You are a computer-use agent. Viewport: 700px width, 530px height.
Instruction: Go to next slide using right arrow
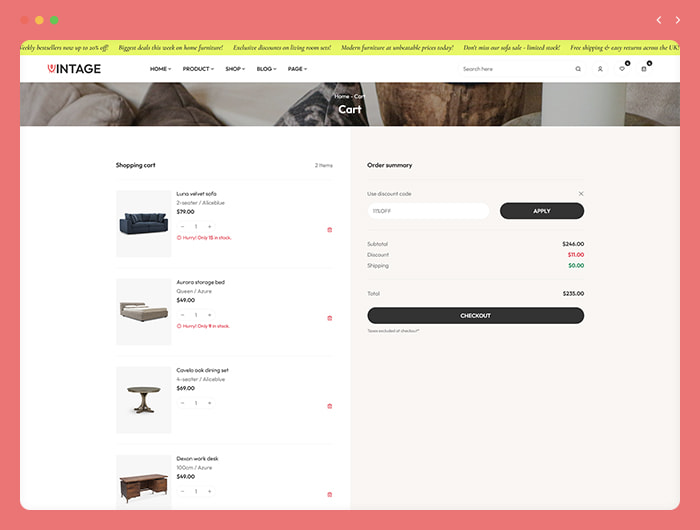coord(678,20)
